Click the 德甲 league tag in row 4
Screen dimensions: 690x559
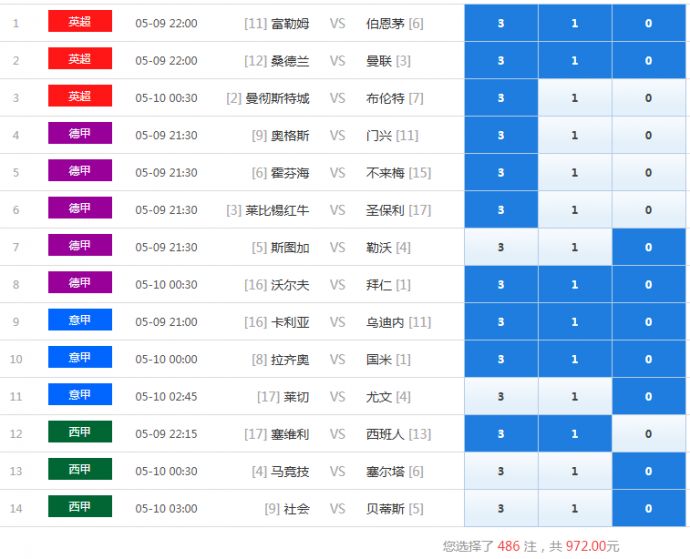(80, 133)
